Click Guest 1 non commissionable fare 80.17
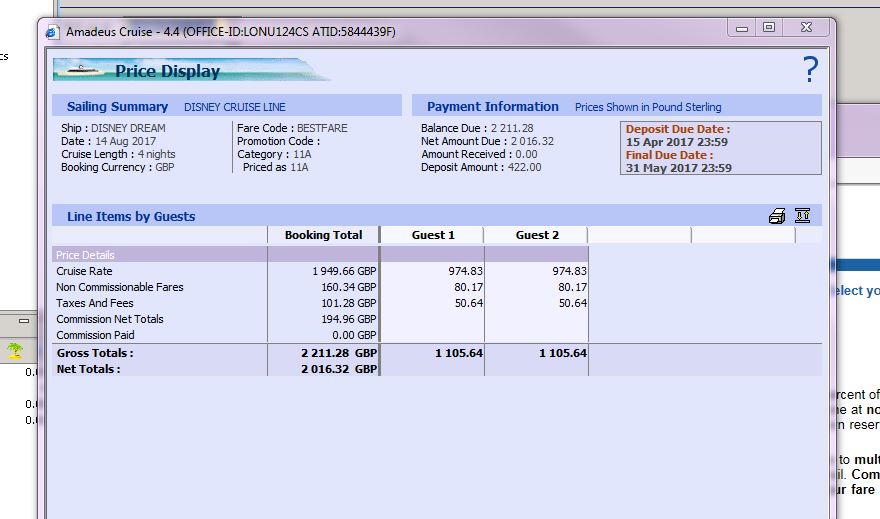 pyautogui.click(x=468, y=287)
